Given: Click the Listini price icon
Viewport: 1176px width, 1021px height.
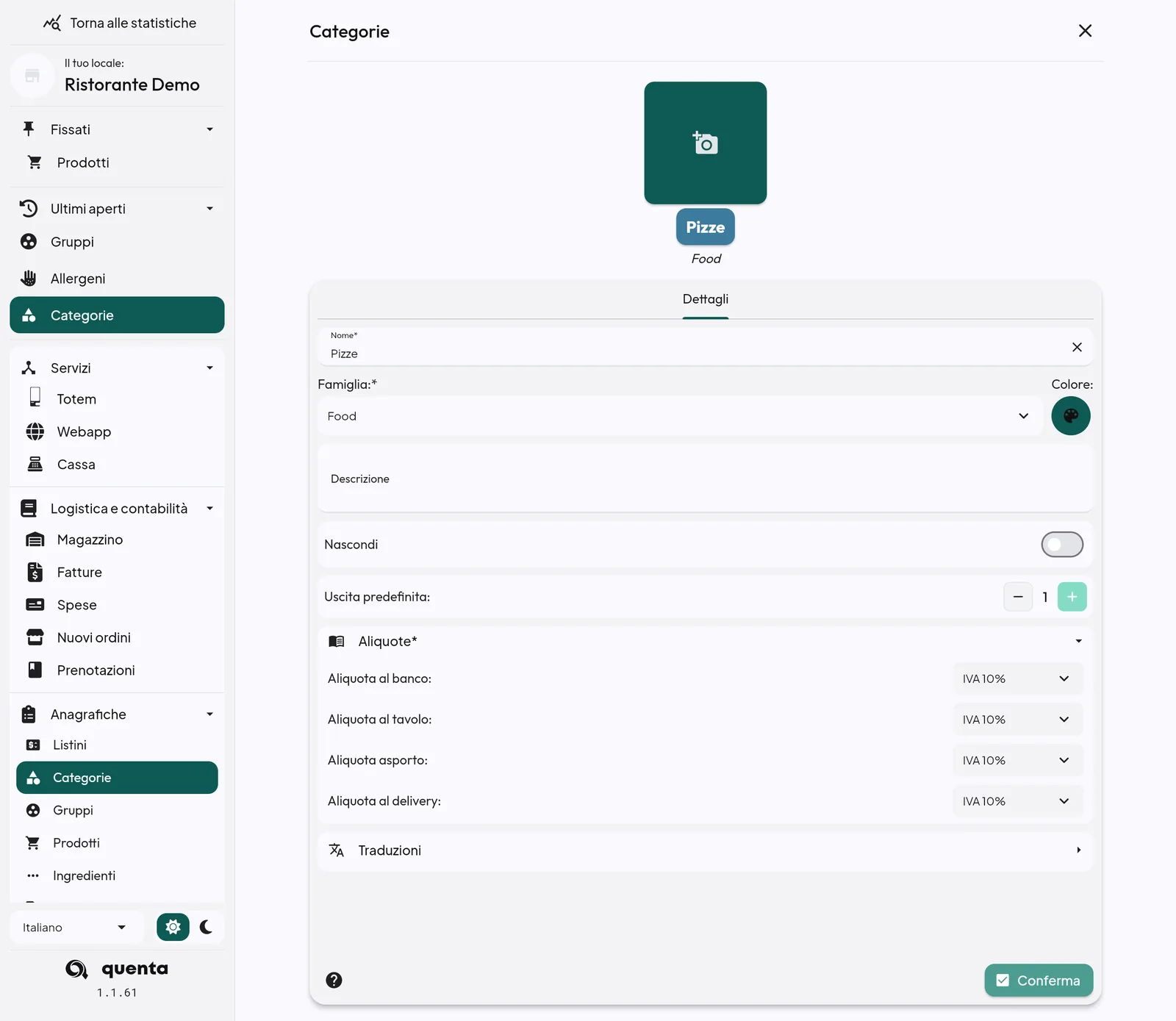Looking at the screenshot, I should (33, 745).
